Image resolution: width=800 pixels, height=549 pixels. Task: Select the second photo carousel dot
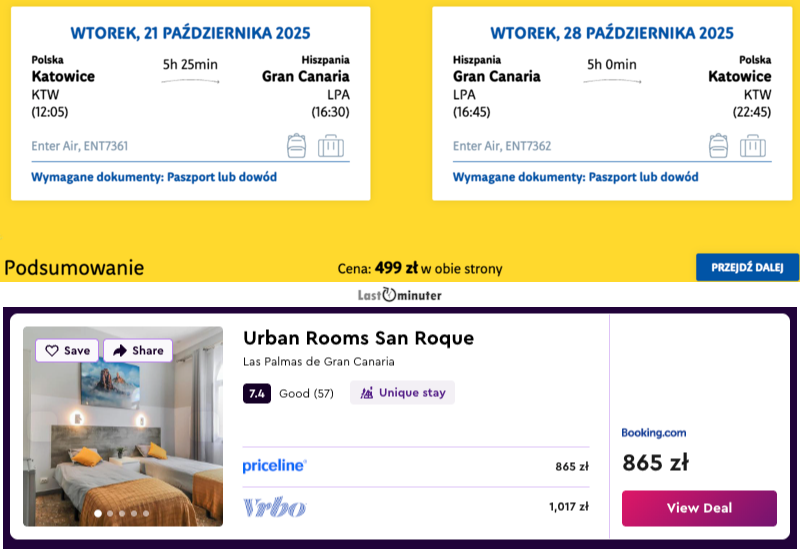pyautogui.click(x=110, y=514)
